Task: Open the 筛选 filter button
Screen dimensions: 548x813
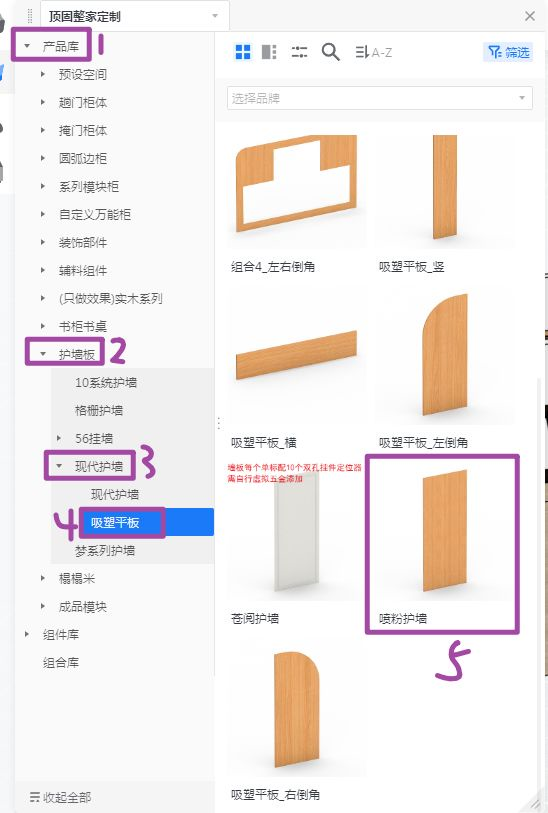Action: 508,52
